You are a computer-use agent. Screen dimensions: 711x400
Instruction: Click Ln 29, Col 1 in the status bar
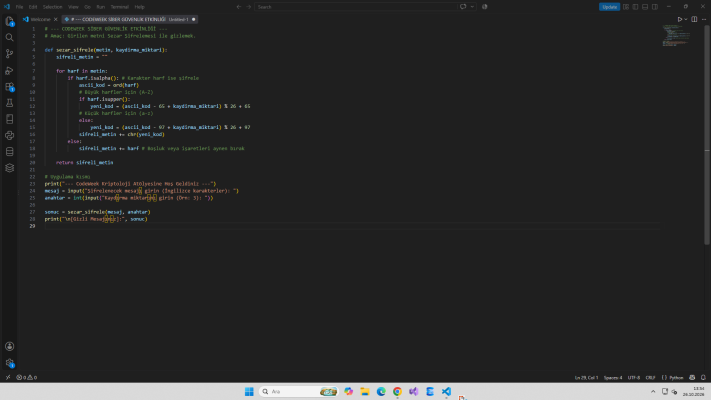[586, 377]
